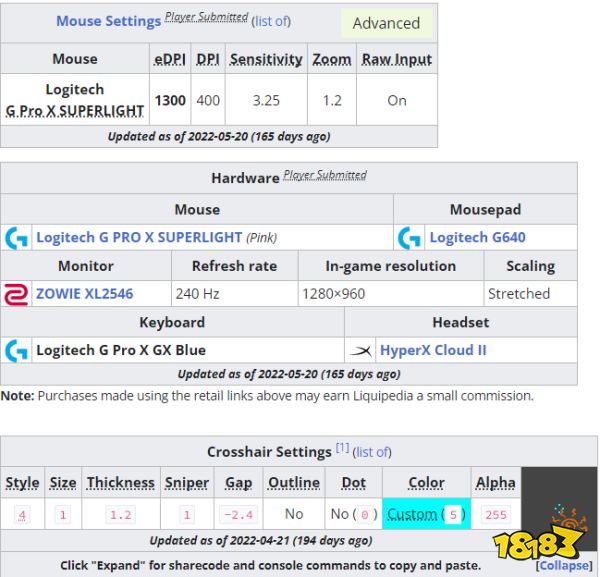The width and height of the screenshot is (600, 577).
Task: Click the Logitech logo beside G PRO X SUPERLIGHT
Action: tap(16, 238)
